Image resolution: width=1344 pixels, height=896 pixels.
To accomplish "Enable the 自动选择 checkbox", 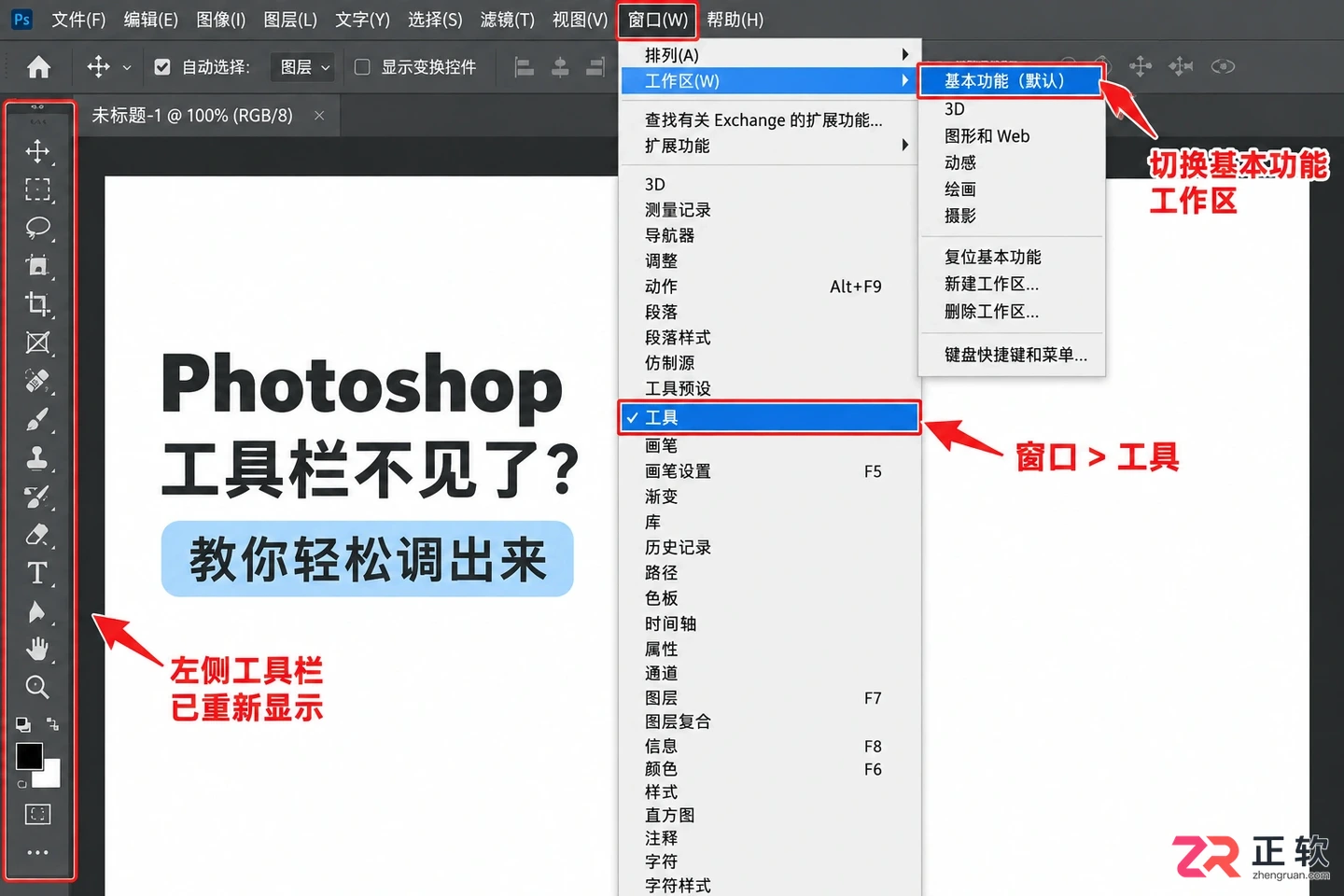I will point(162,67).
